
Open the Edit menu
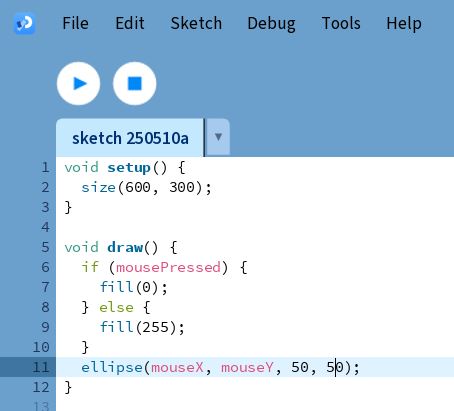130,23
